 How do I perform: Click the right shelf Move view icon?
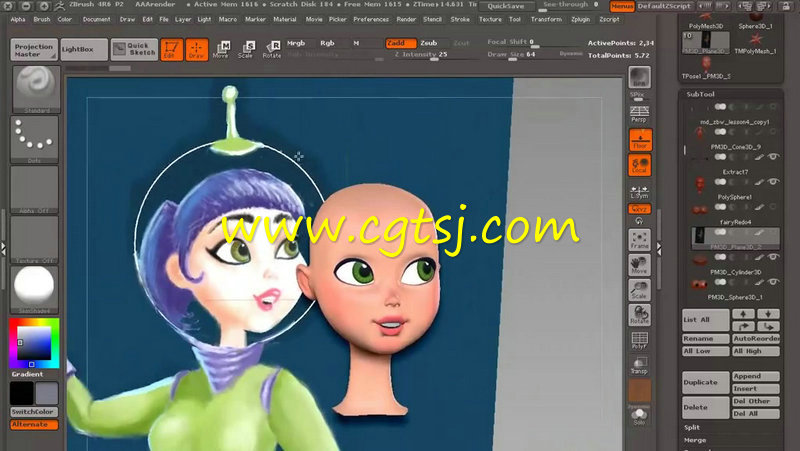[x=639, y=265]
